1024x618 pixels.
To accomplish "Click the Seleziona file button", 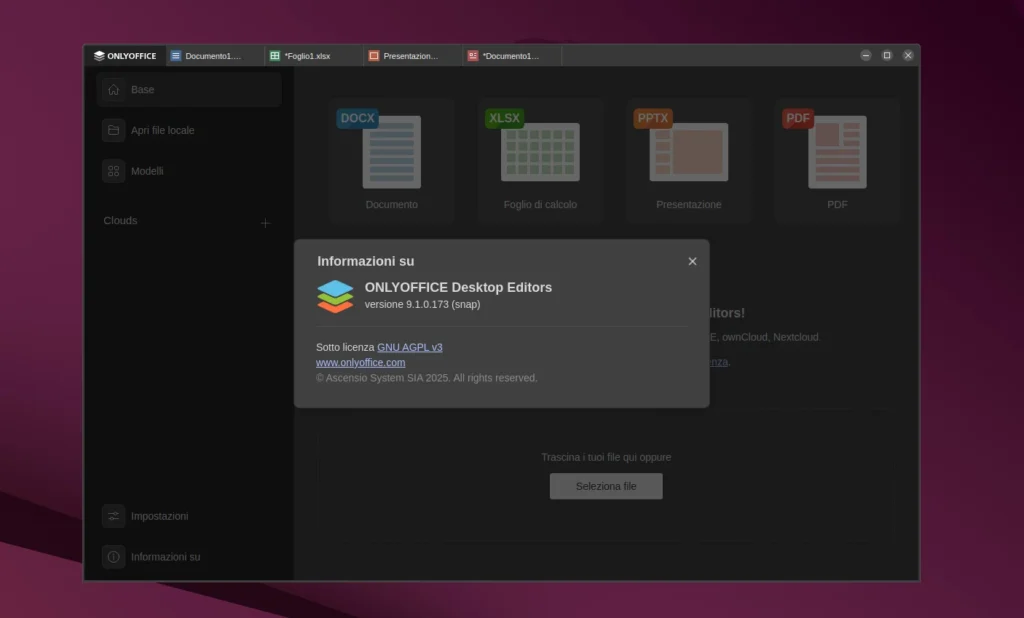I will 606,486.
